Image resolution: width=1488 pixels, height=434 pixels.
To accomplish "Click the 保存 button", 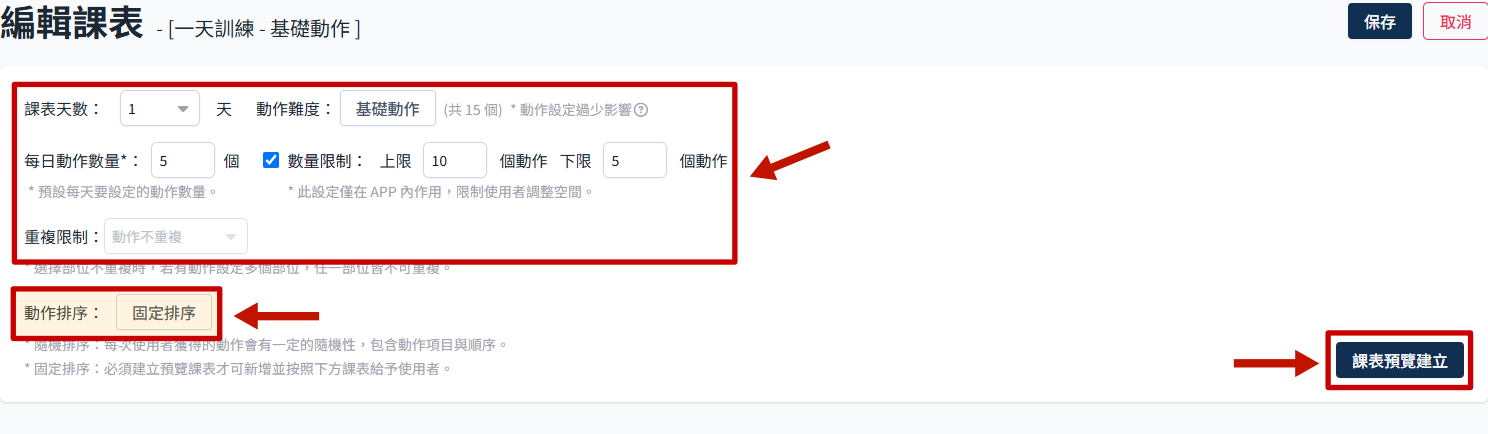I will pos(1380,22).
